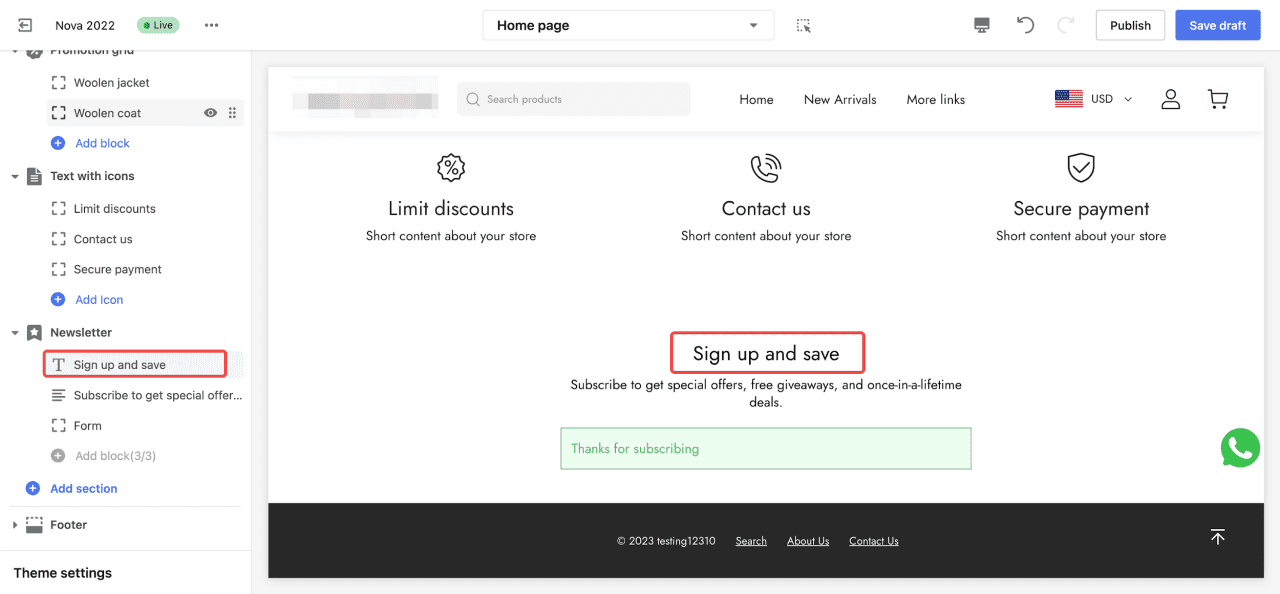
Task: Click the About Us footer link
Action: coord(808,541)
